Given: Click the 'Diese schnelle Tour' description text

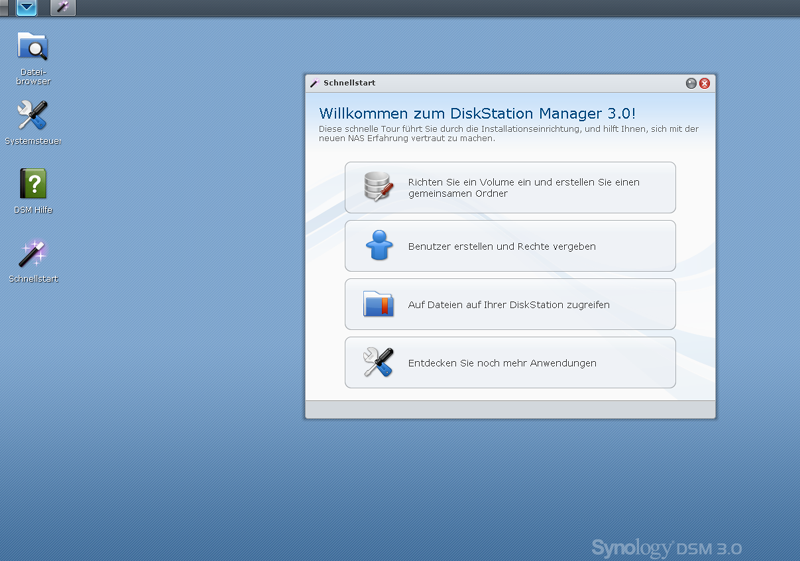Looking at the screenshot, I should tap(509, 134).
